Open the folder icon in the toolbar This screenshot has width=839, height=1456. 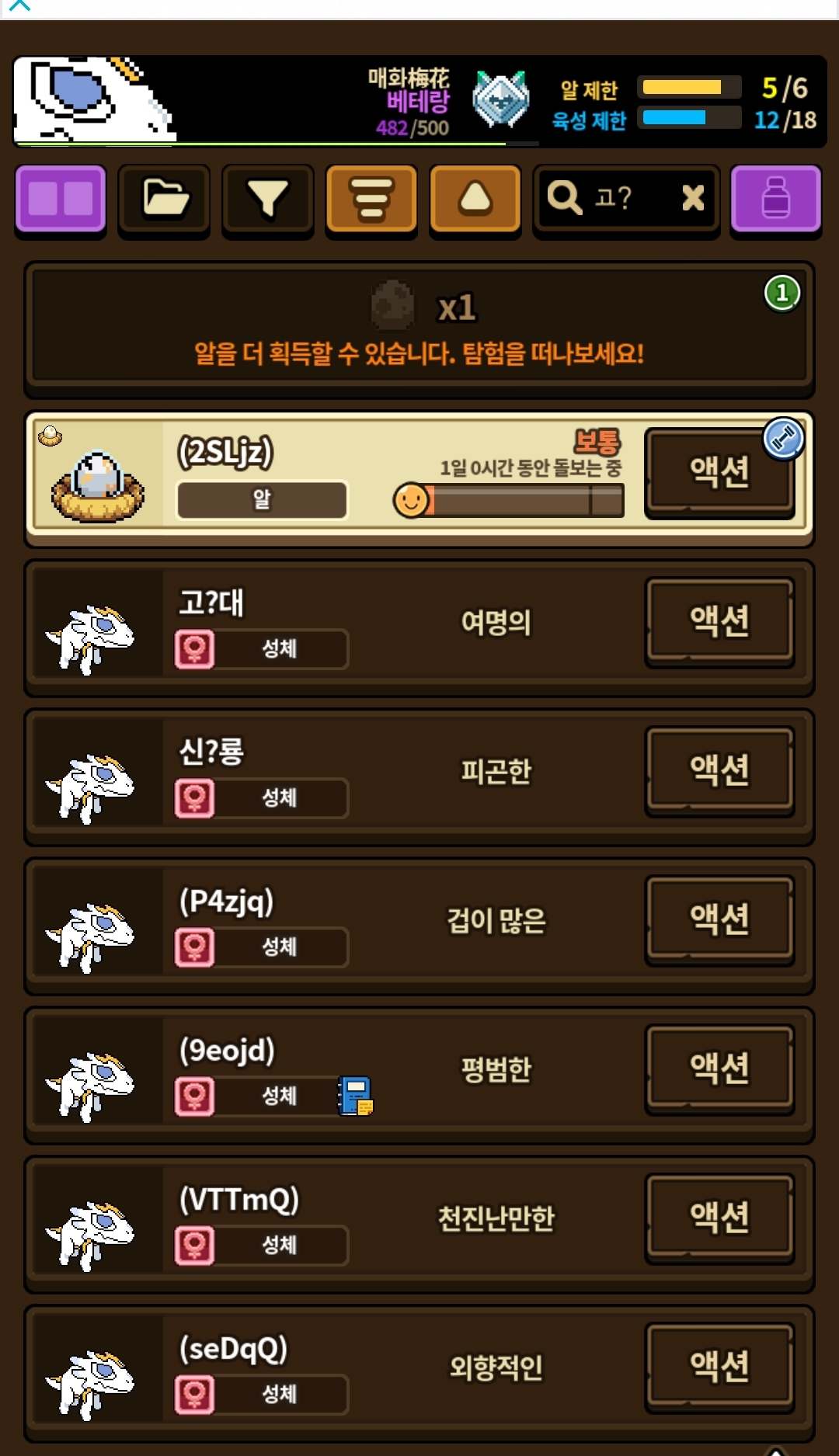[165, 200]
